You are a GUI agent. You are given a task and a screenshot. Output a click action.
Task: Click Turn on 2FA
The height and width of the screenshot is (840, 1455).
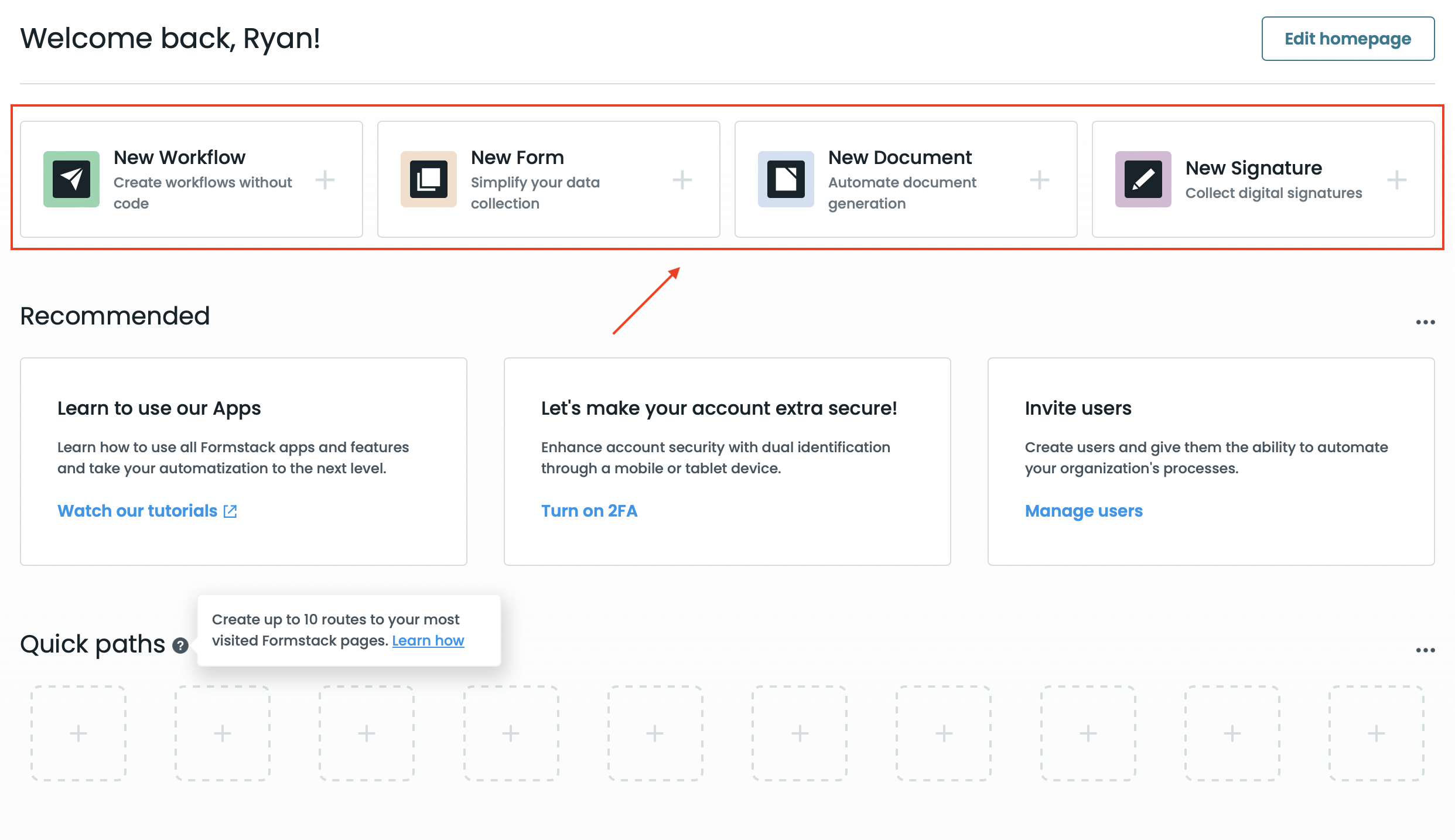(x=589, y=510)
